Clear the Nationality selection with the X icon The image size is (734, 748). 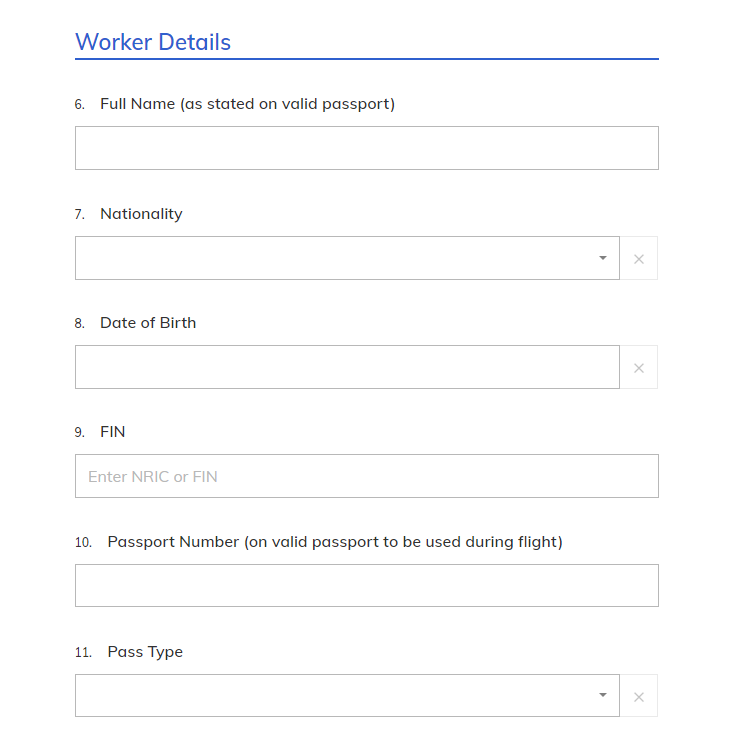(x=639, y=259)
